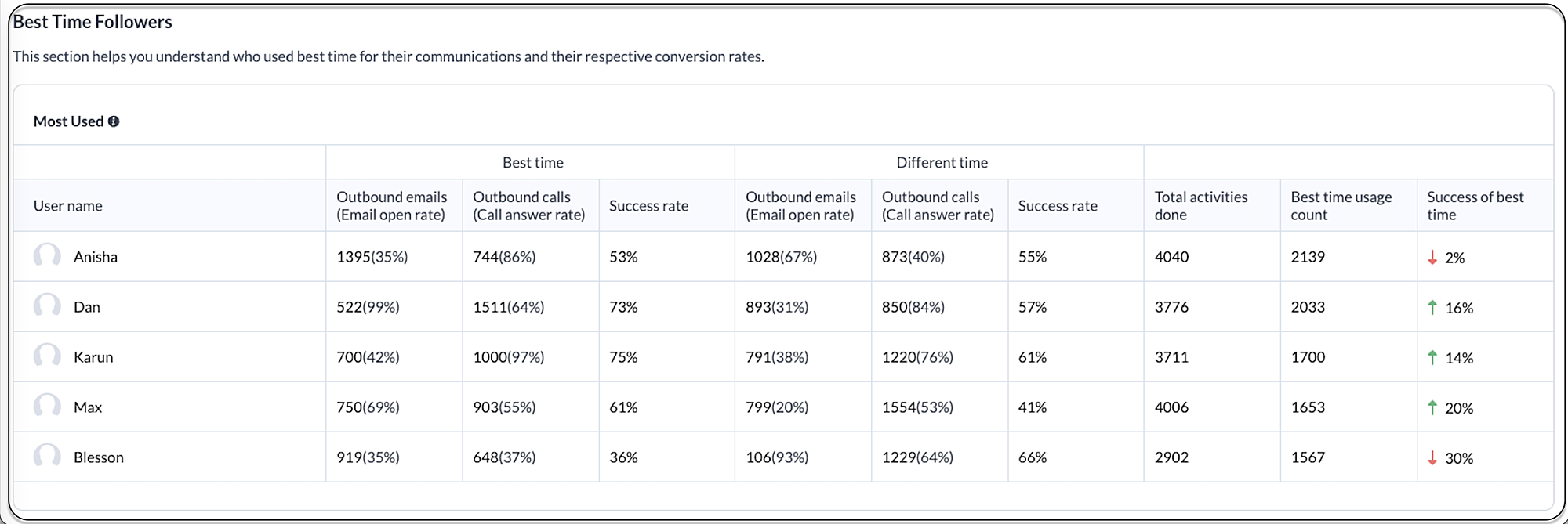Click the green up arrow in Dan's row
The image size is (1568, 524).
tap(1432, 307)
